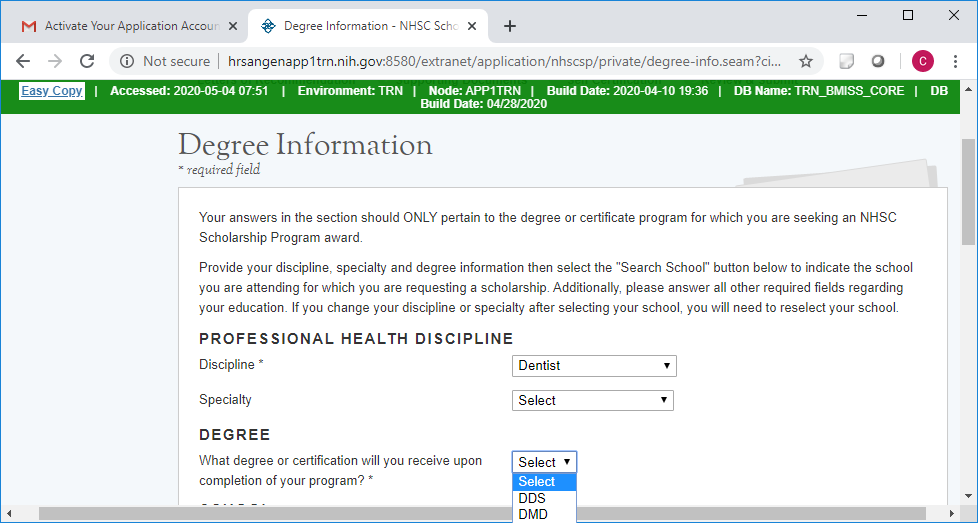Viewport: 978px width, 523px height.
Task: Click the Specialty label
Action: pos(225,400)
